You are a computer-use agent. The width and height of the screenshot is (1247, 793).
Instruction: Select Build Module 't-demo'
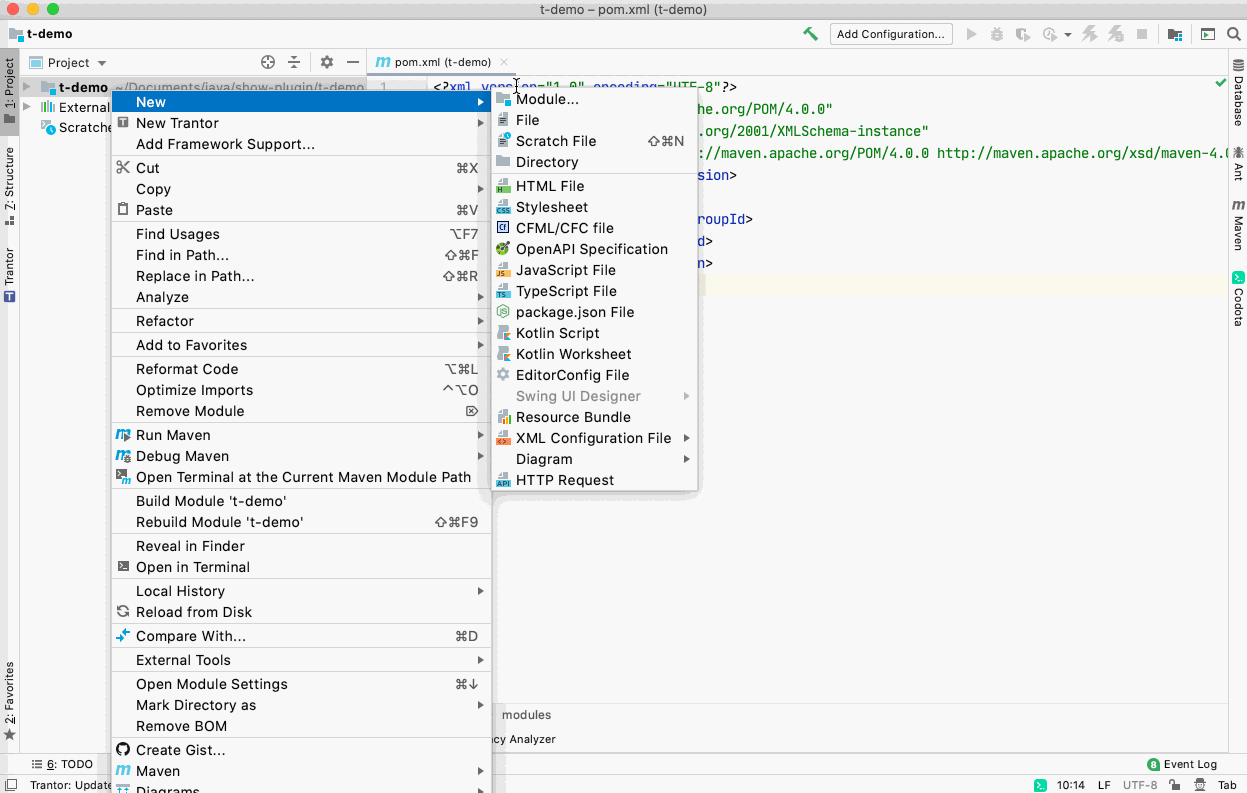point(301,501)
